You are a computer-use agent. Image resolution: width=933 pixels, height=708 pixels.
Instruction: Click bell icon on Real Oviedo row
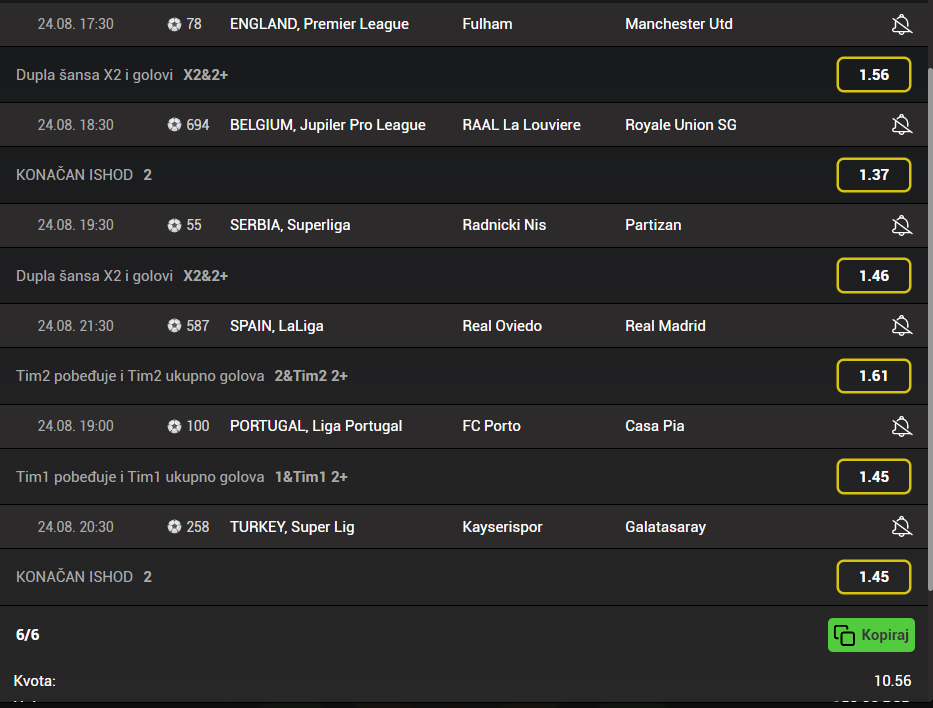901,326
